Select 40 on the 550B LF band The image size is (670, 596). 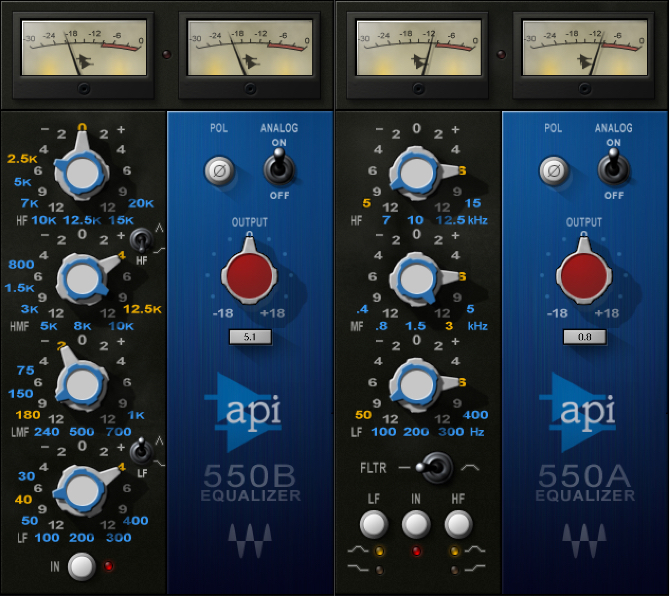[x=24, y=499]
